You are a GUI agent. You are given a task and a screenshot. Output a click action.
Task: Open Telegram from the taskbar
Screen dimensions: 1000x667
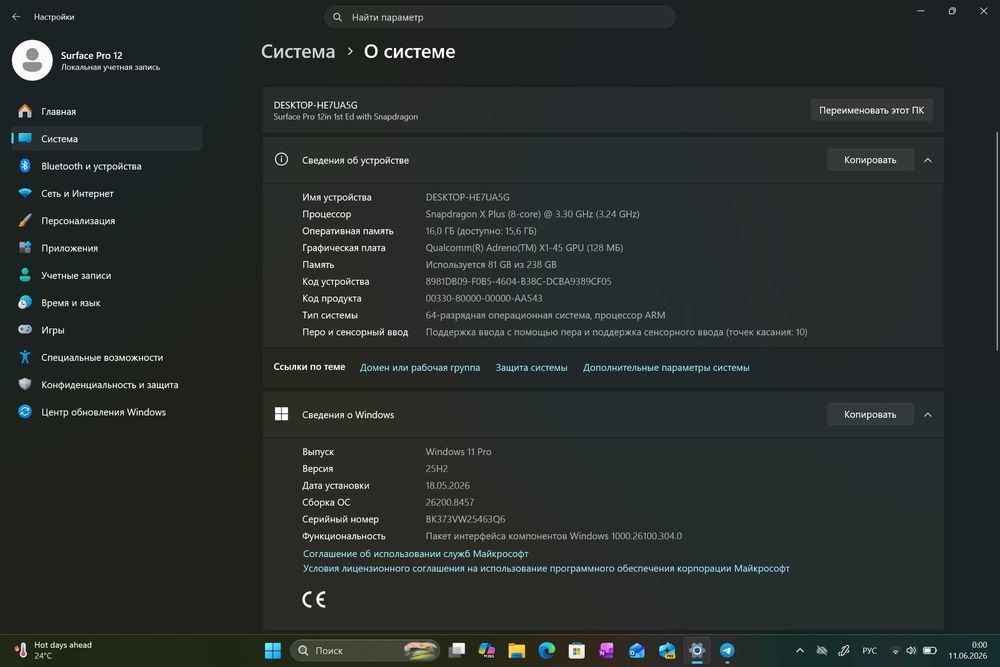[727, 650]
